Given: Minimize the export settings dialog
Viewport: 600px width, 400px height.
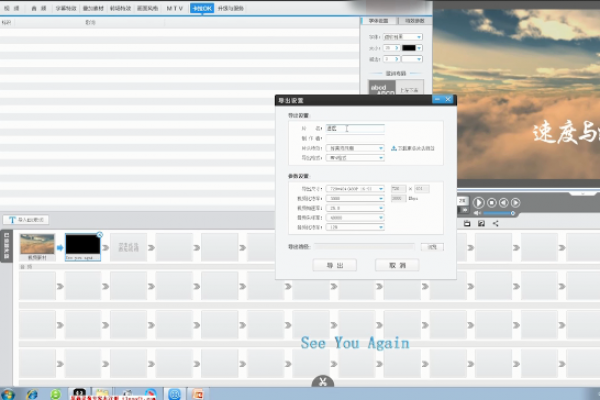Looking at the screenshot, I should pos(437,100).
